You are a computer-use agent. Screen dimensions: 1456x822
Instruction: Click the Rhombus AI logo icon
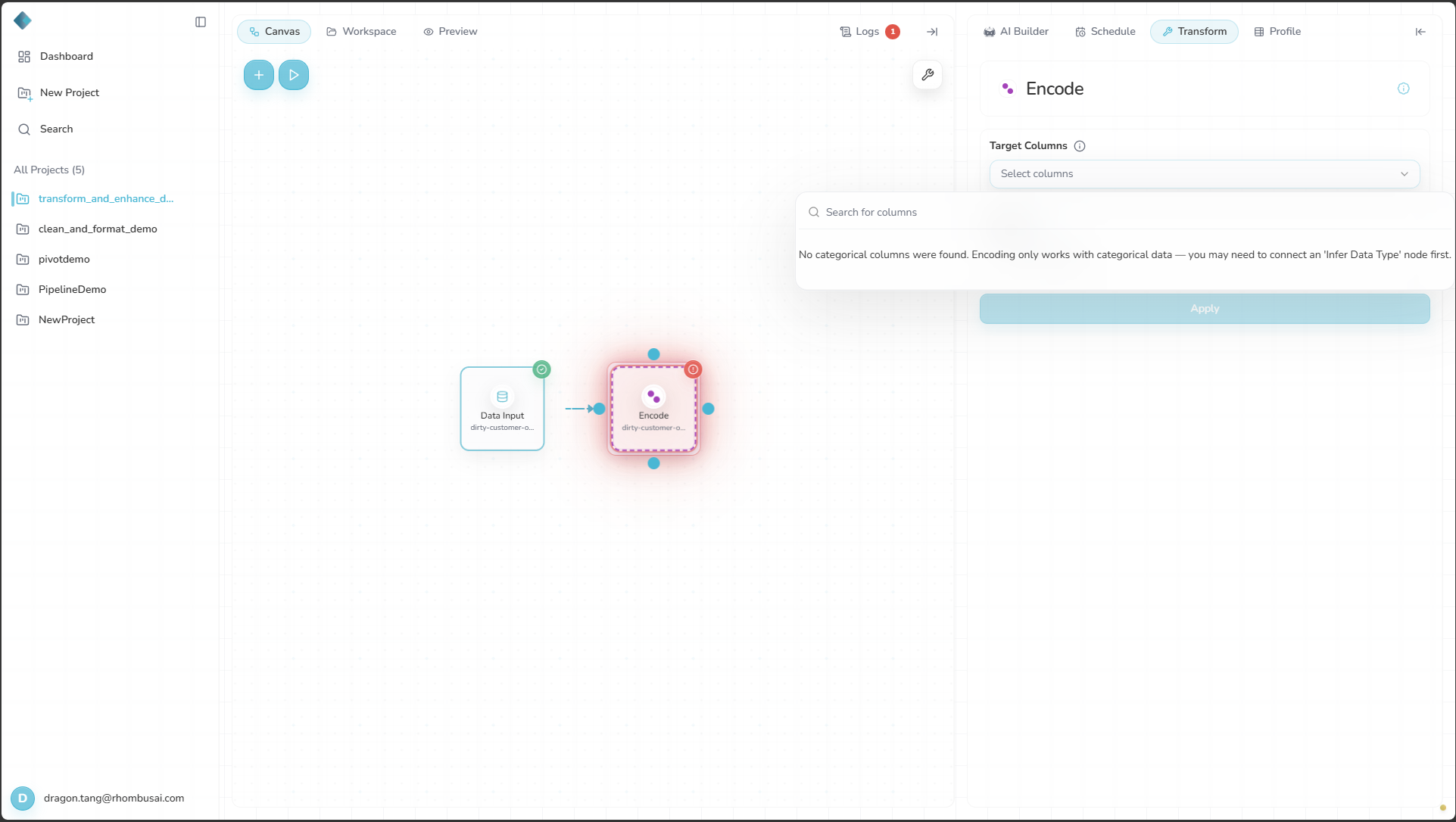click(23, 20)
